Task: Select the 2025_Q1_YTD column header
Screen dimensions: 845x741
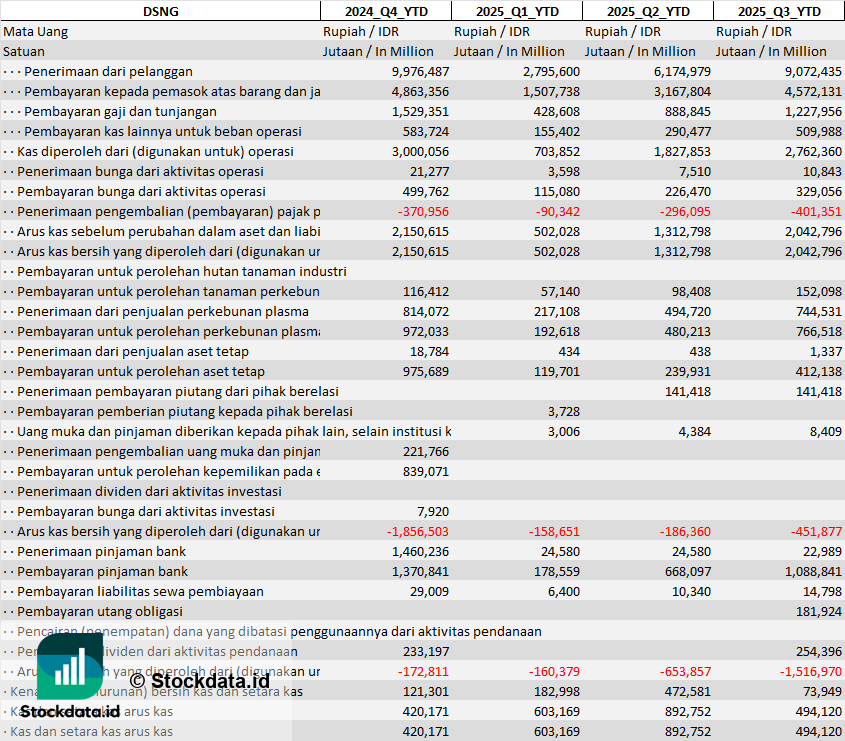Action: [x=516, y=11]
